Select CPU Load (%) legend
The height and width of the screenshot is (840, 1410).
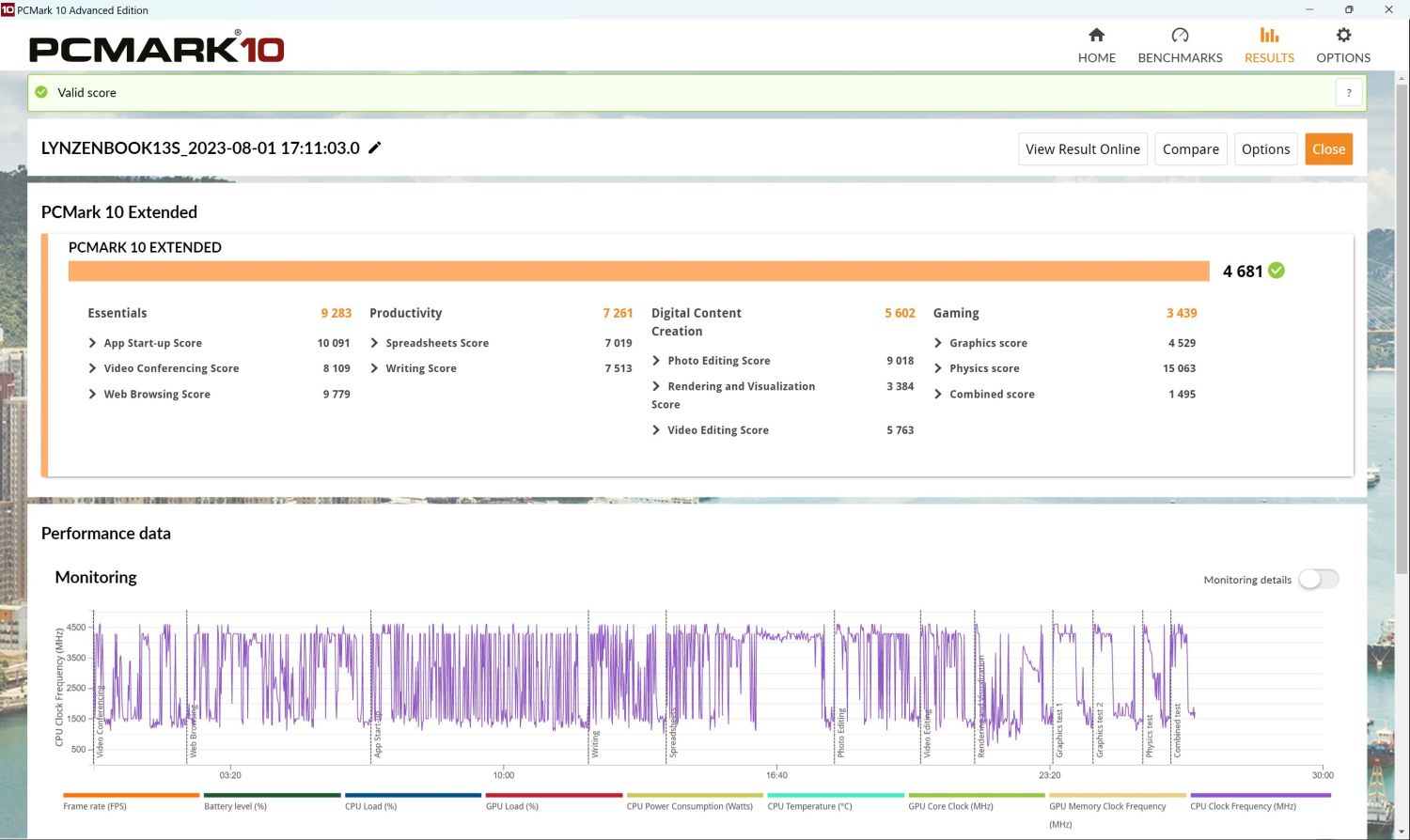pos(413,801)
